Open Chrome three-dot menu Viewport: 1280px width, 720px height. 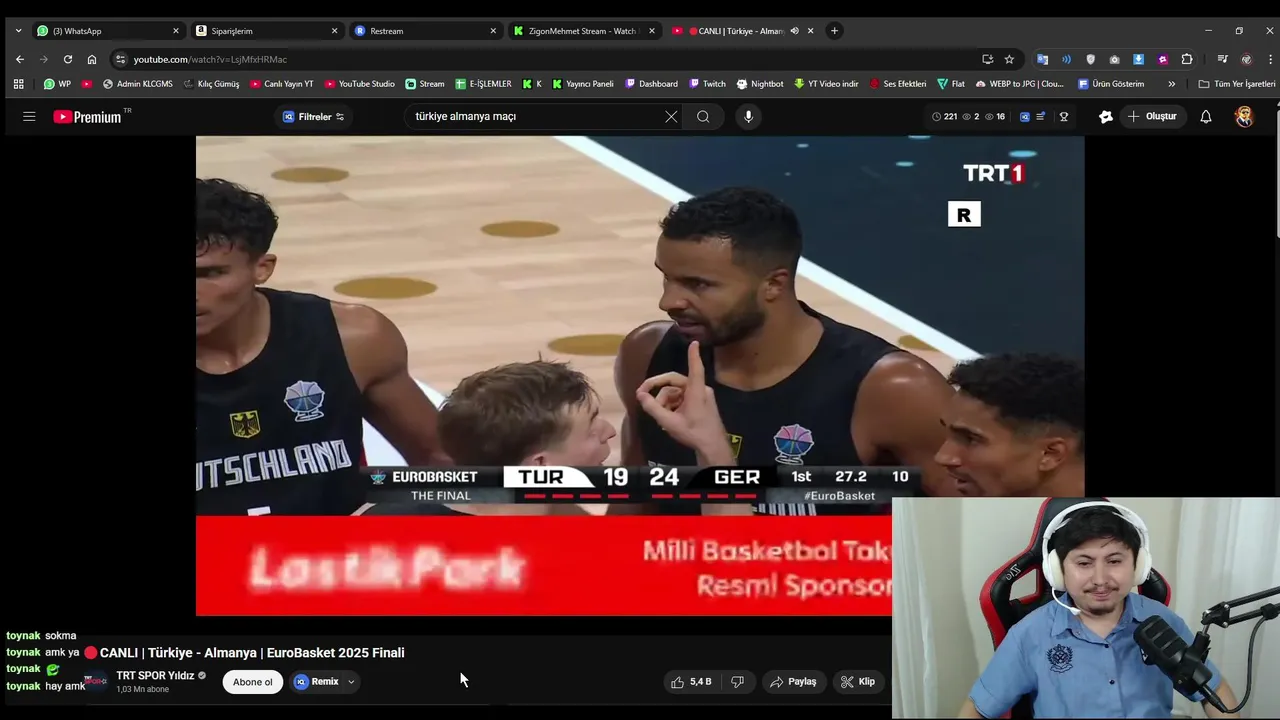coord(1269,59)
